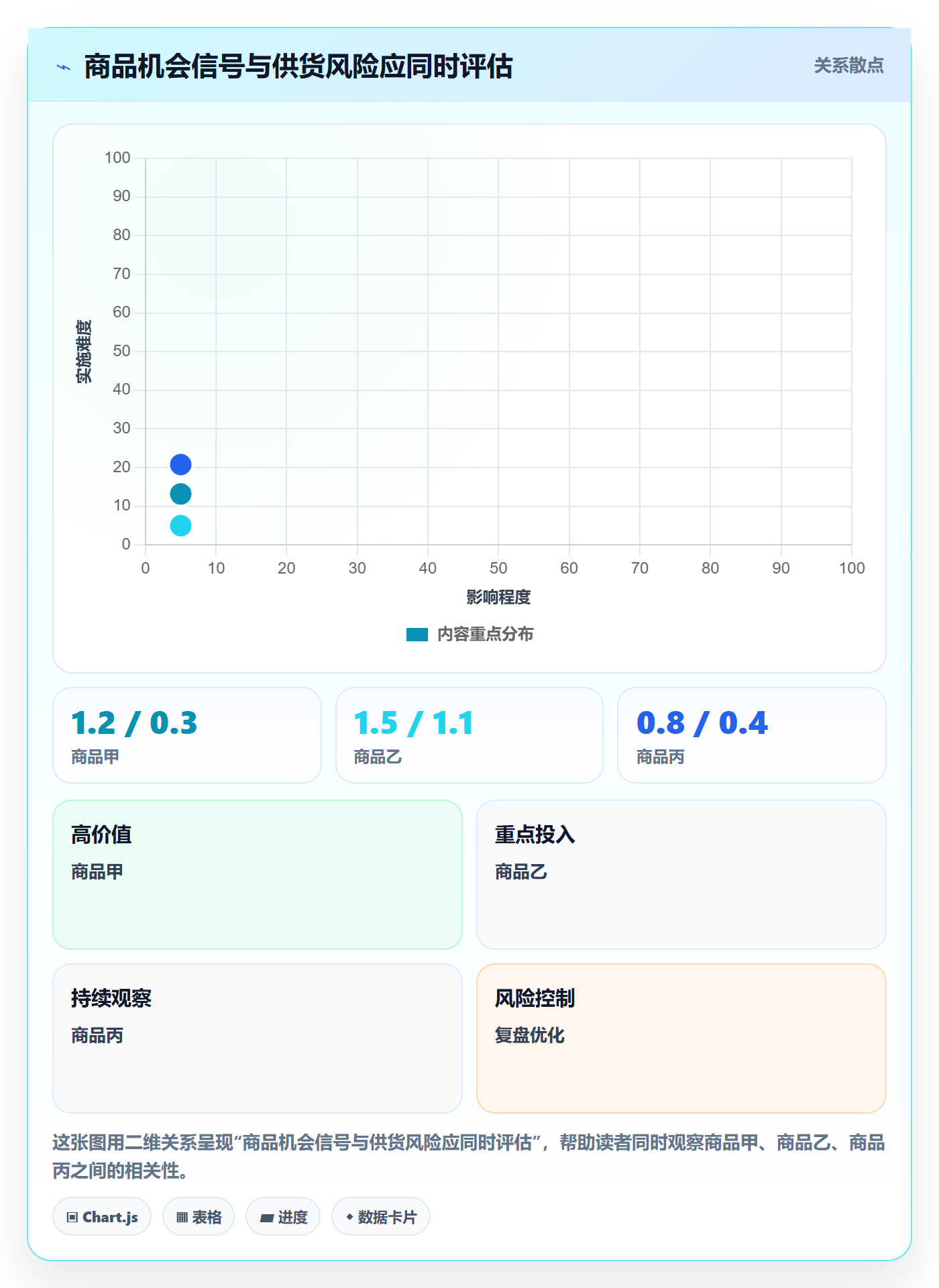
Task: Select the 1.2 / 0.3 商品甲 card
Action: [x=187, y=735]
